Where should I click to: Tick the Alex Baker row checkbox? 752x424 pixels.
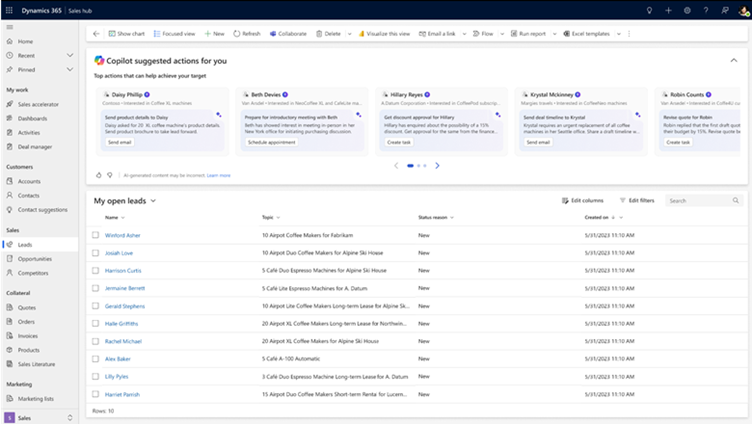click(x=96, y=357)
